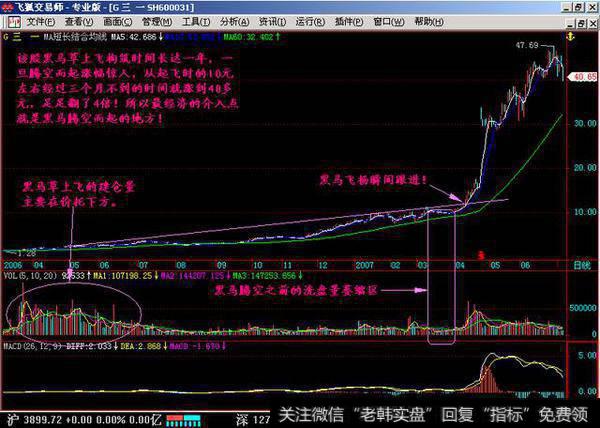Click the 日线 period label
The image size is (600, 428).
pyautogui.click(x=580, y=265)
